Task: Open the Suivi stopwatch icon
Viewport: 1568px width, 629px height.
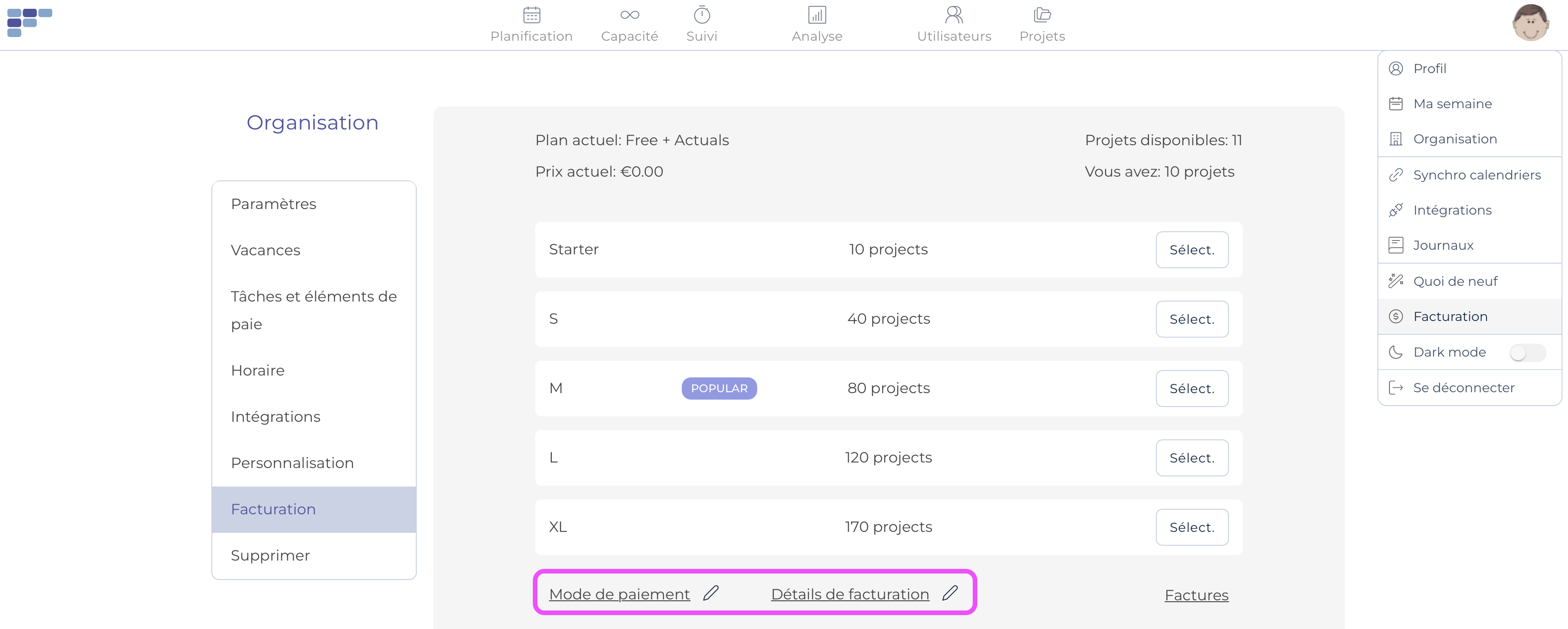Action: [x=702, y=15]
